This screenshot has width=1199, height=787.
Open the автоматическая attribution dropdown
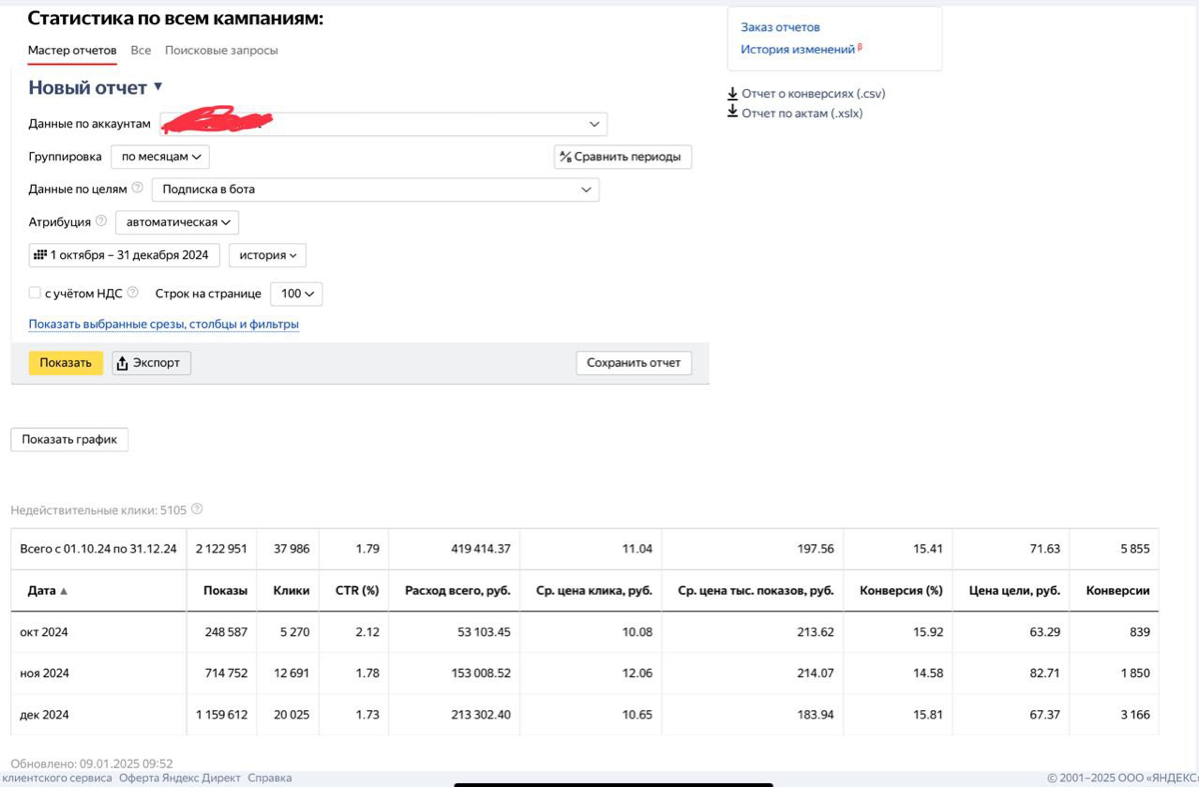pyautogui.click(x=177, y=223)
